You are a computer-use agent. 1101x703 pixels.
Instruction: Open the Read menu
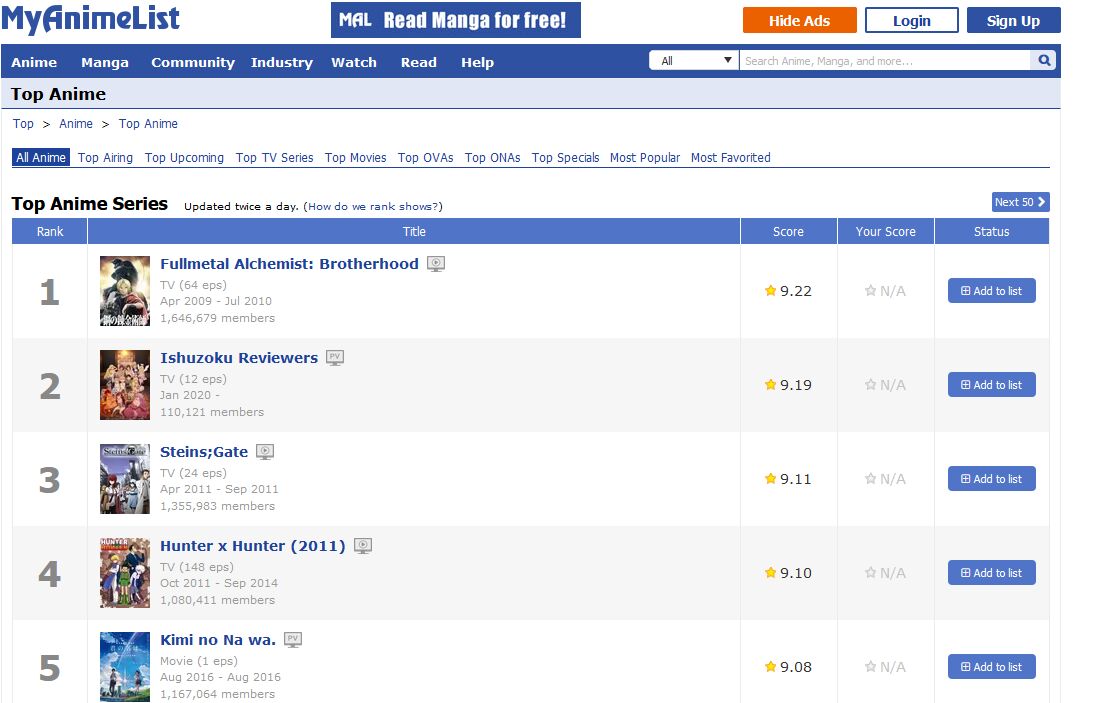click(418, 63)
